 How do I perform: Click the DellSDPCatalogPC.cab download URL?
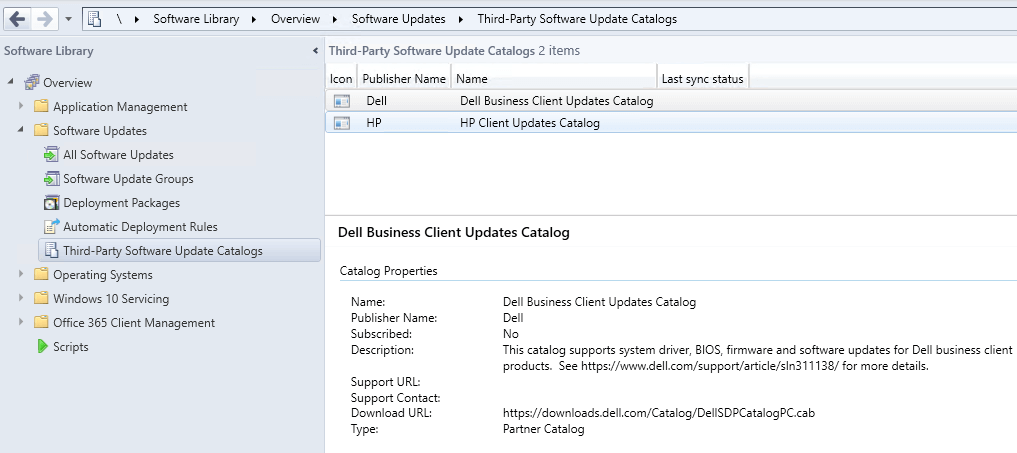point(658,413)
